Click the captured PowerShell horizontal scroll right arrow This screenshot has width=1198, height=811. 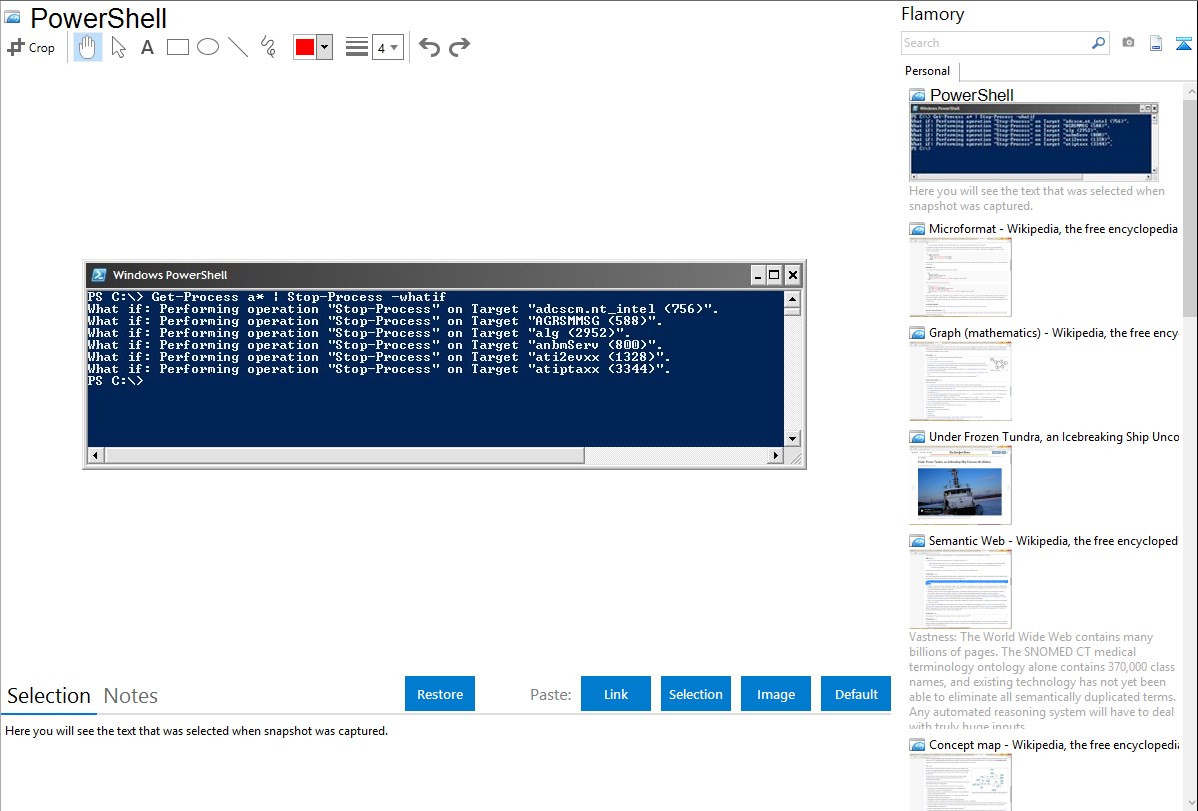tap(775, 456)
